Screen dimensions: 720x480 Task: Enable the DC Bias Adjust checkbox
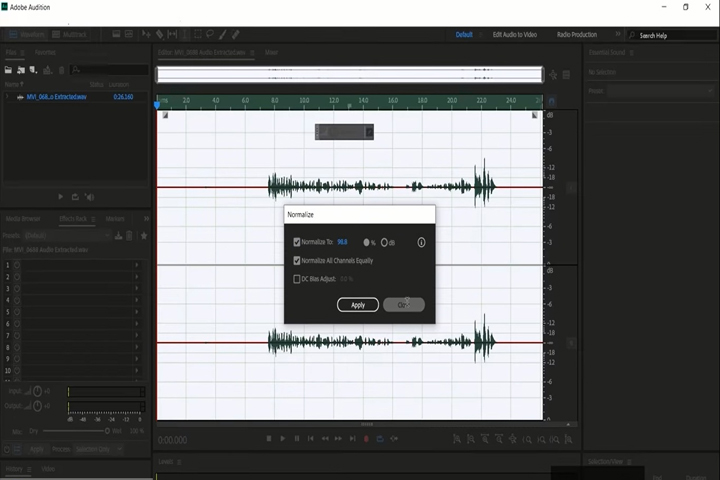(x=297, y=279)
